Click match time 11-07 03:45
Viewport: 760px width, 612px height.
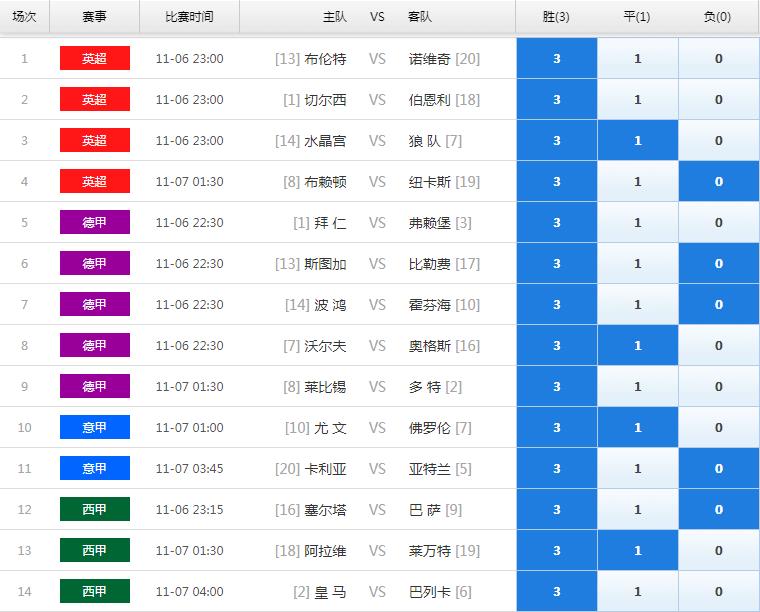click(190, 469)
